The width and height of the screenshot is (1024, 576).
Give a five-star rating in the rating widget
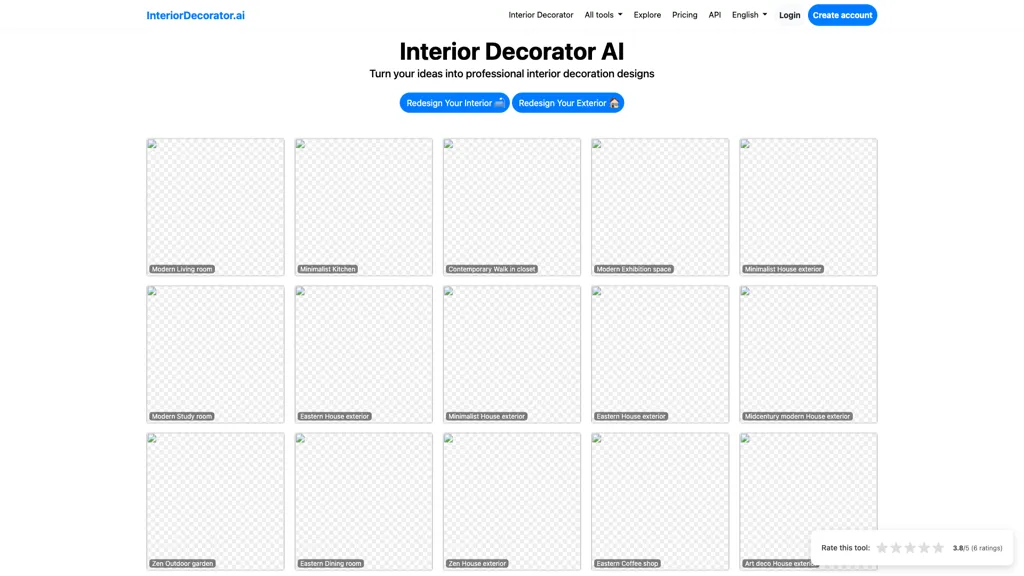point(938,547)
